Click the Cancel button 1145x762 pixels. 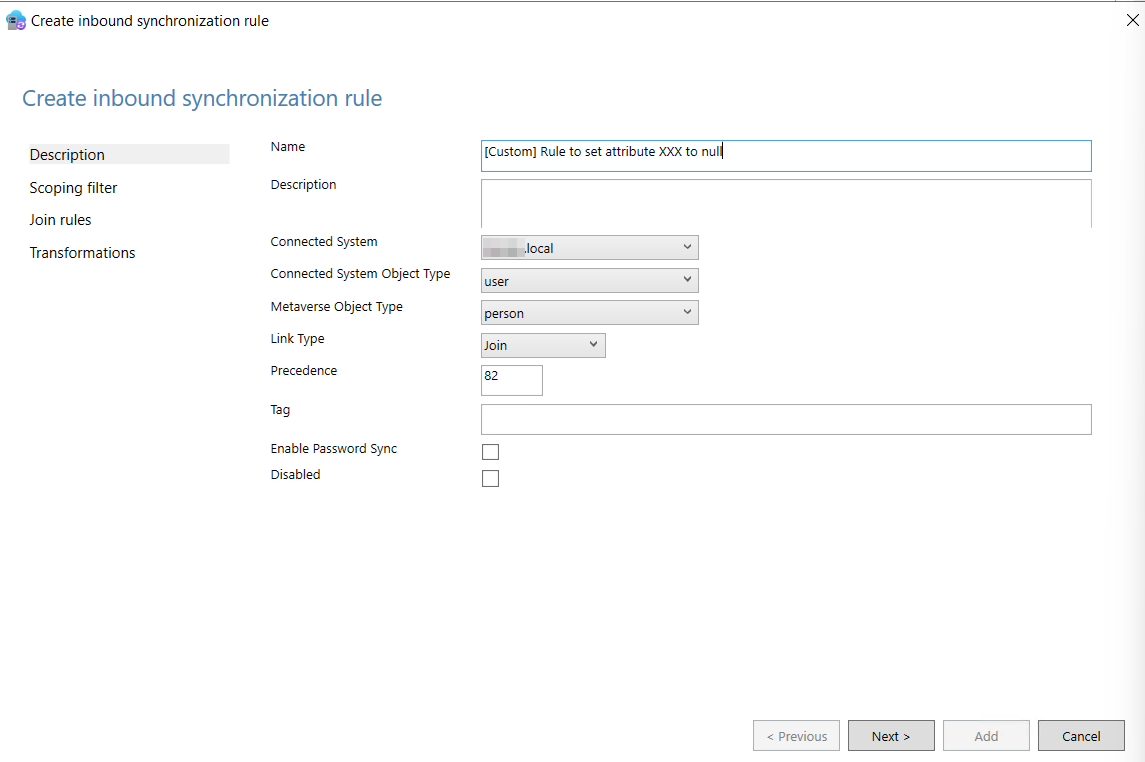coord(1081,736)
